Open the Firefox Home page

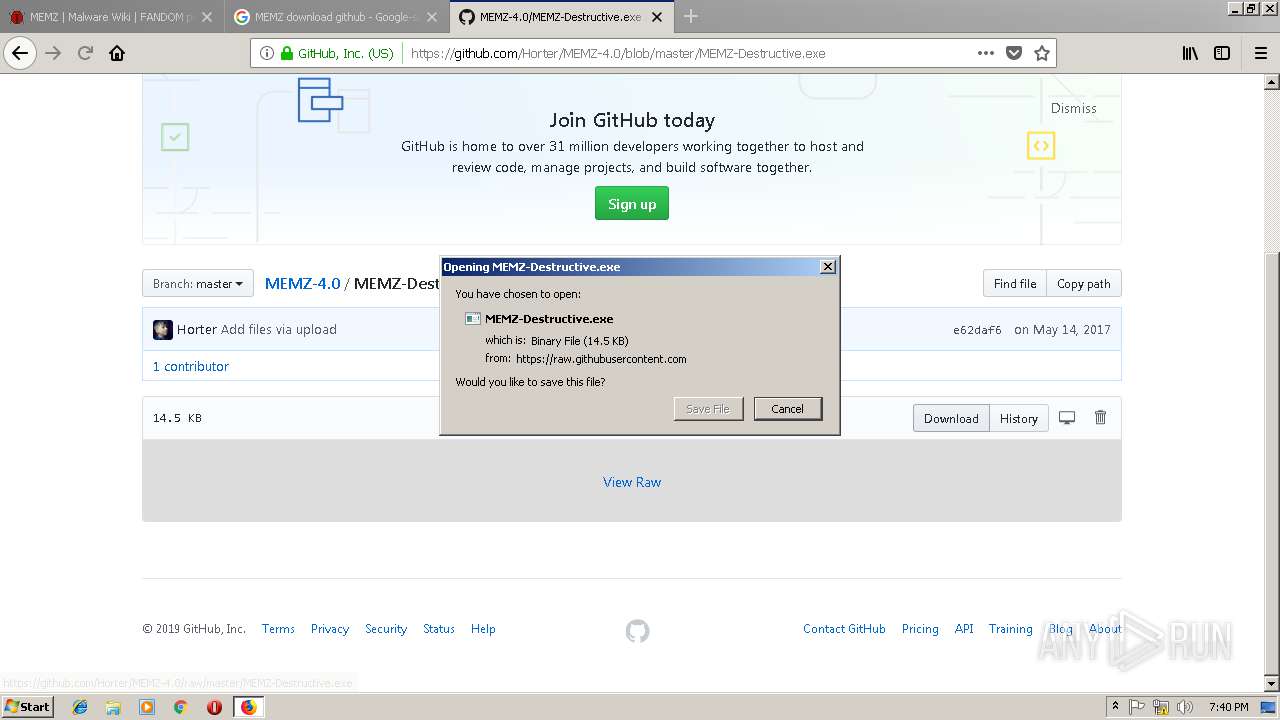117,53
